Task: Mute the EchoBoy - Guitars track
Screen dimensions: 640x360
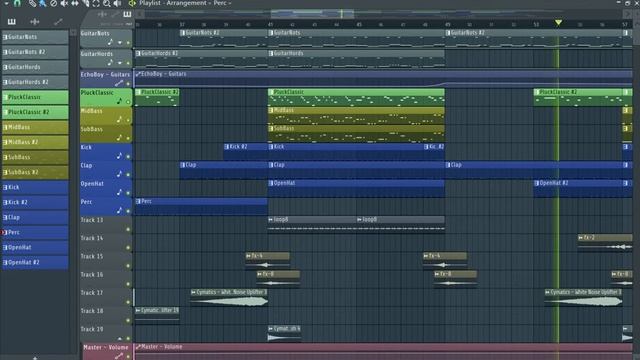Action: click(x=128, y=84)
